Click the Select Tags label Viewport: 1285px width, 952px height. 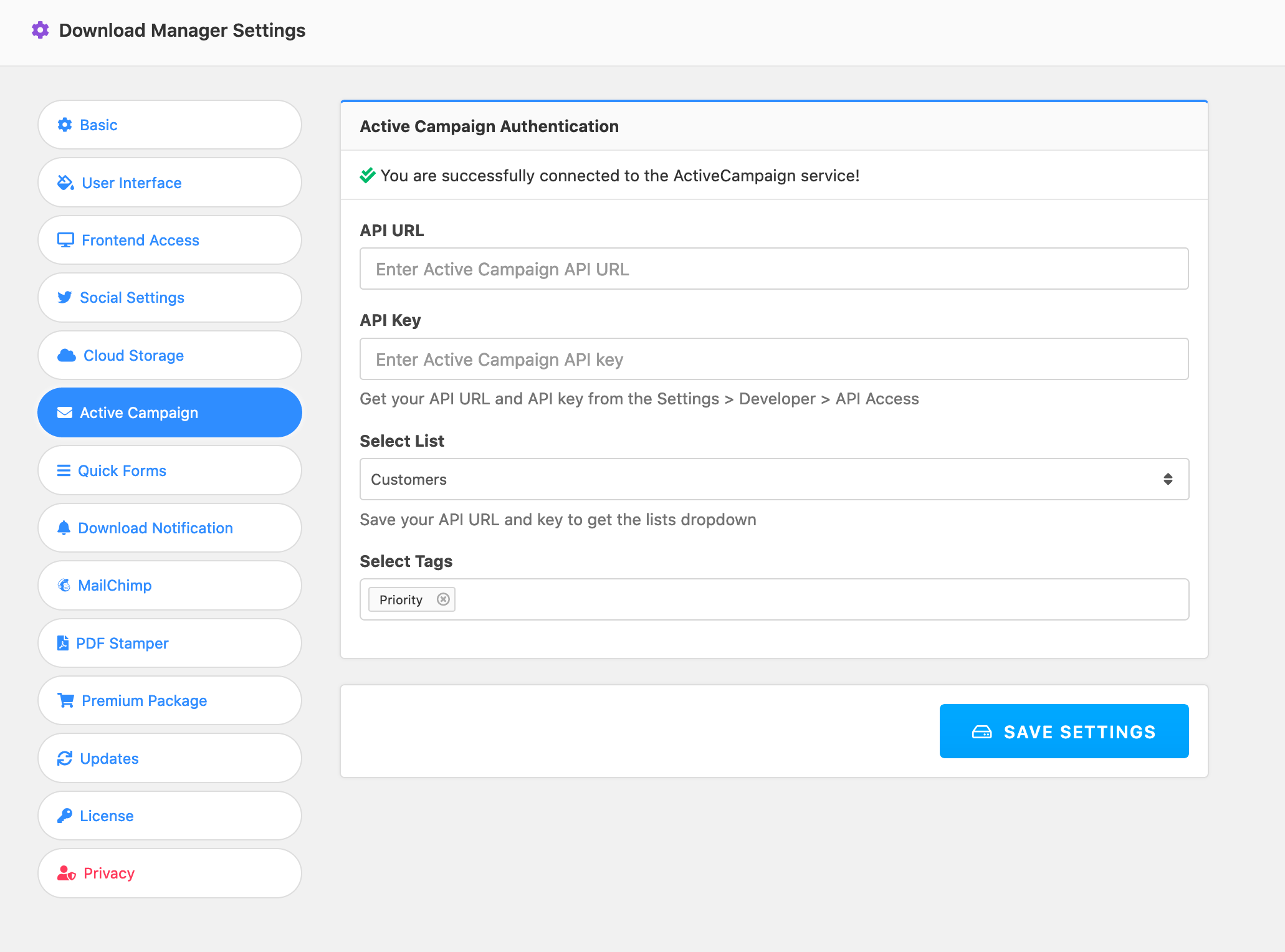point(406,561)
